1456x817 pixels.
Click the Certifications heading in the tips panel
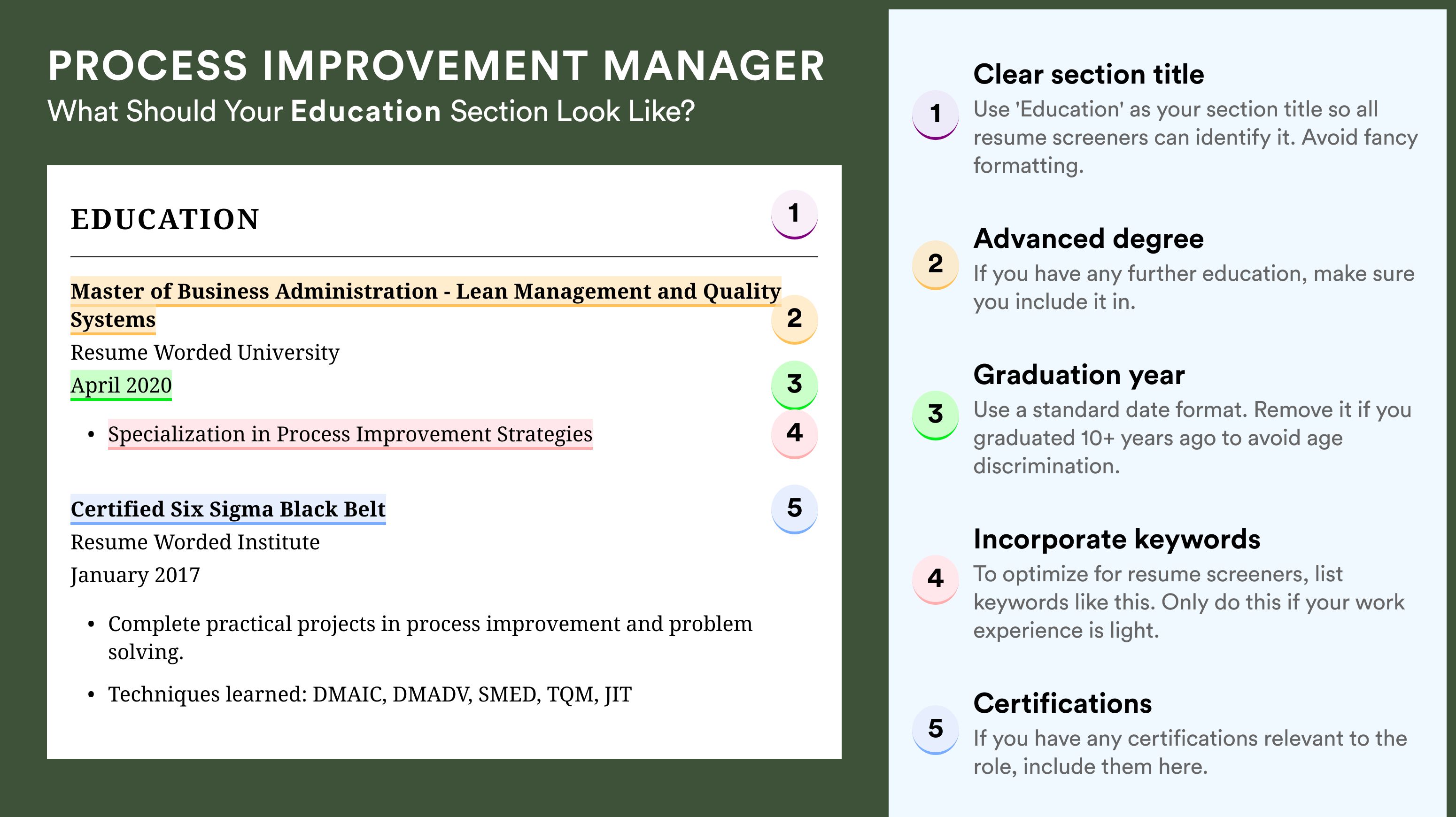click(1062, 703)
